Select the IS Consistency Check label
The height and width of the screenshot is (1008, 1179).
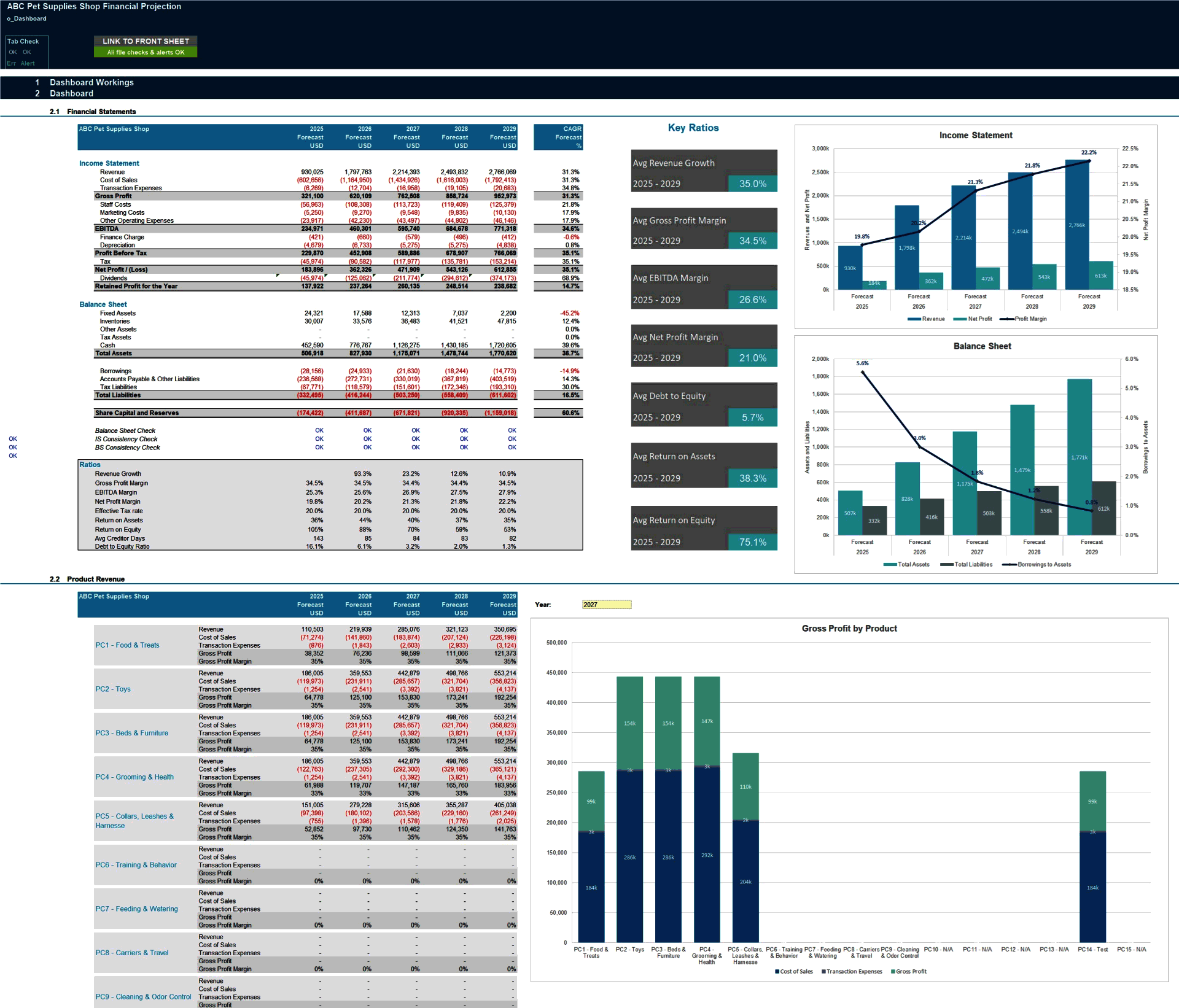126,439
